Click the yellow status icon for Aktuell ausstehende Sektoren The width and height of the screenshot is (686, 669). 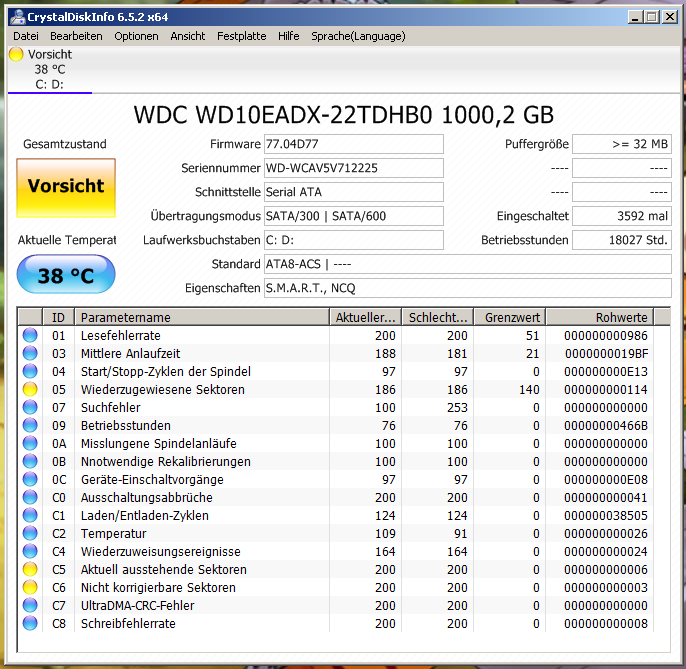pos(30,569)
